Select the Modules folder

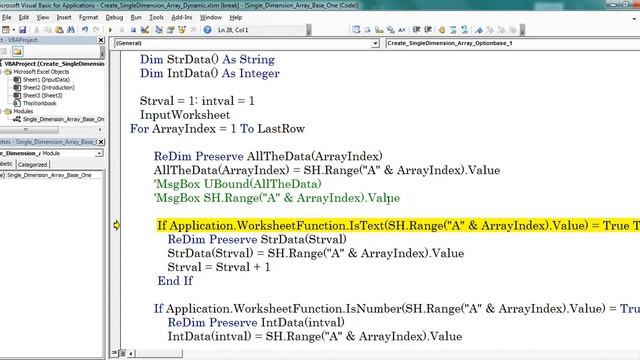pyautogui.click(x=23, y=111)
